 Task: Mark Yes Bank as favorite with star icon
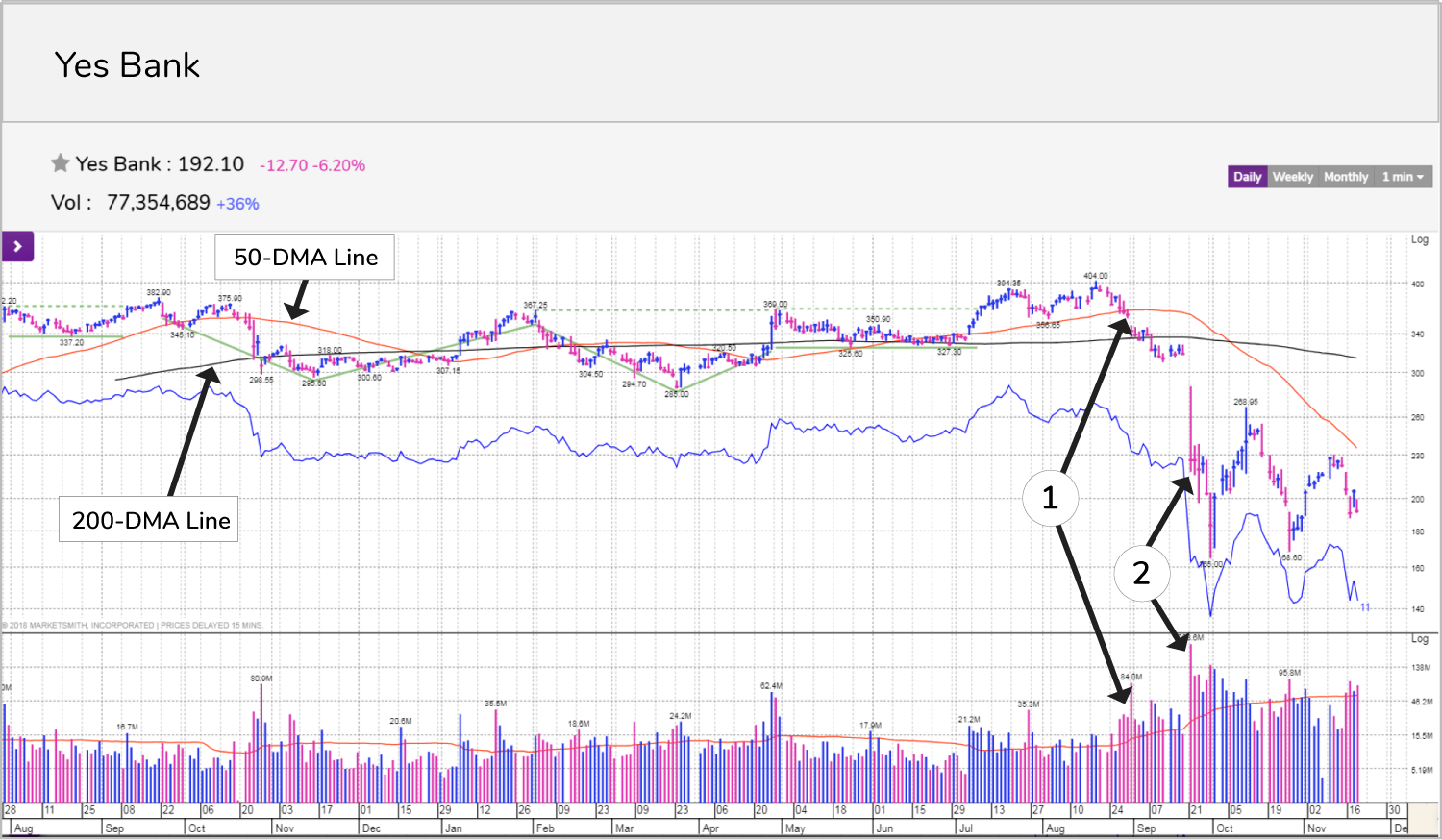click(x=61, y=163)
